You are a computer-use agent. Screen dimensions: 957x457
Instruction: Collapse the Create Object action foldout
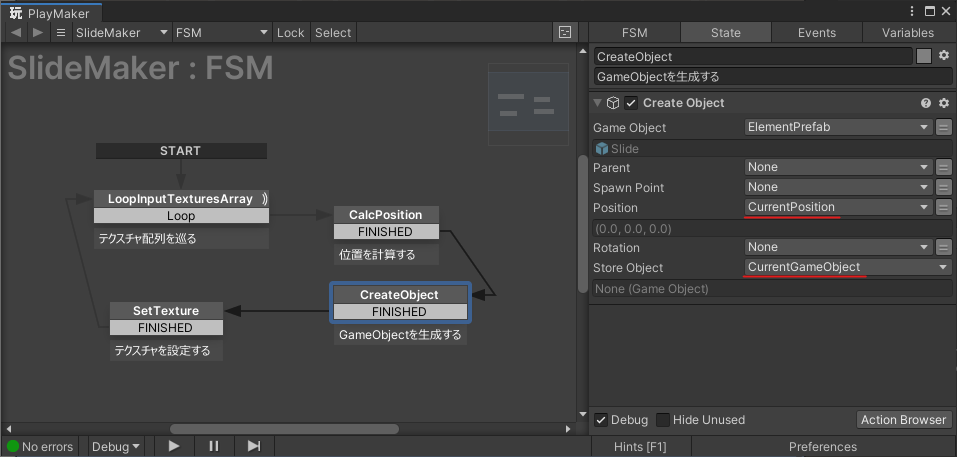(x=598, y=103)
